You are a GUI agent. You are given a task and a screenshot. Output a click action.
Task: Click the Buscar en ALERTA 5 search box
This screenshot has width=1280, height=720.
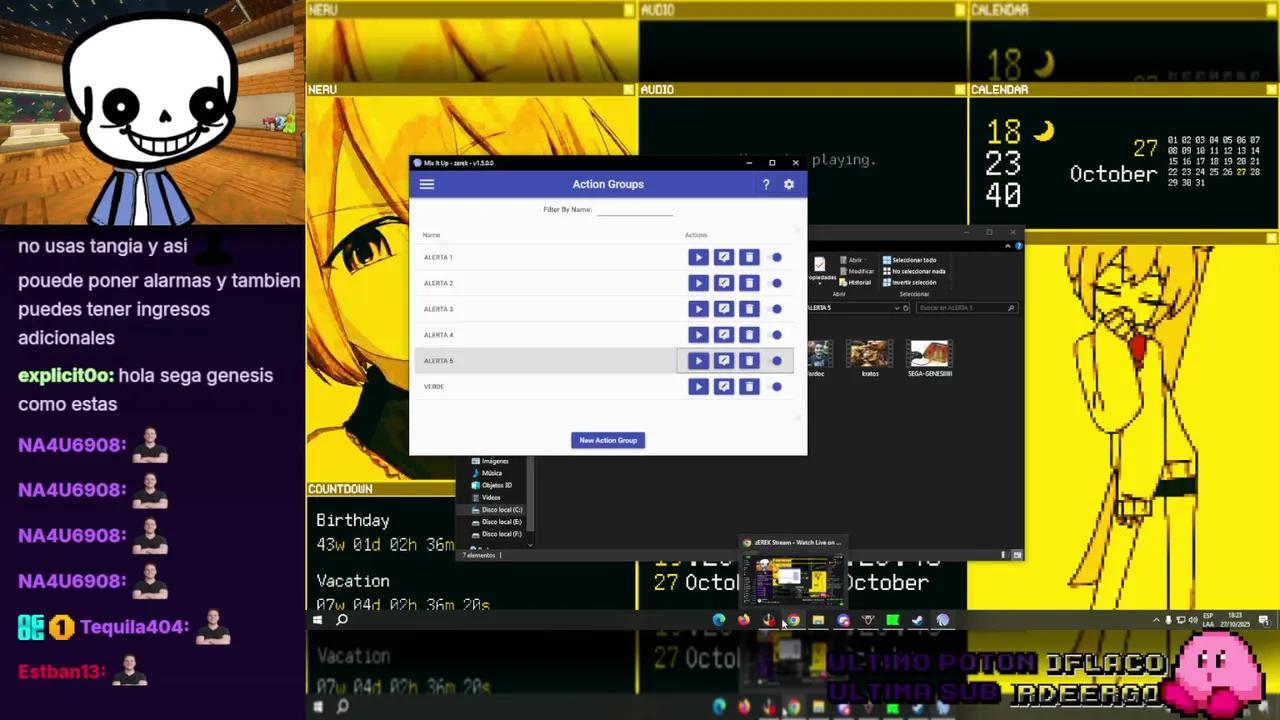click(966, 308)
